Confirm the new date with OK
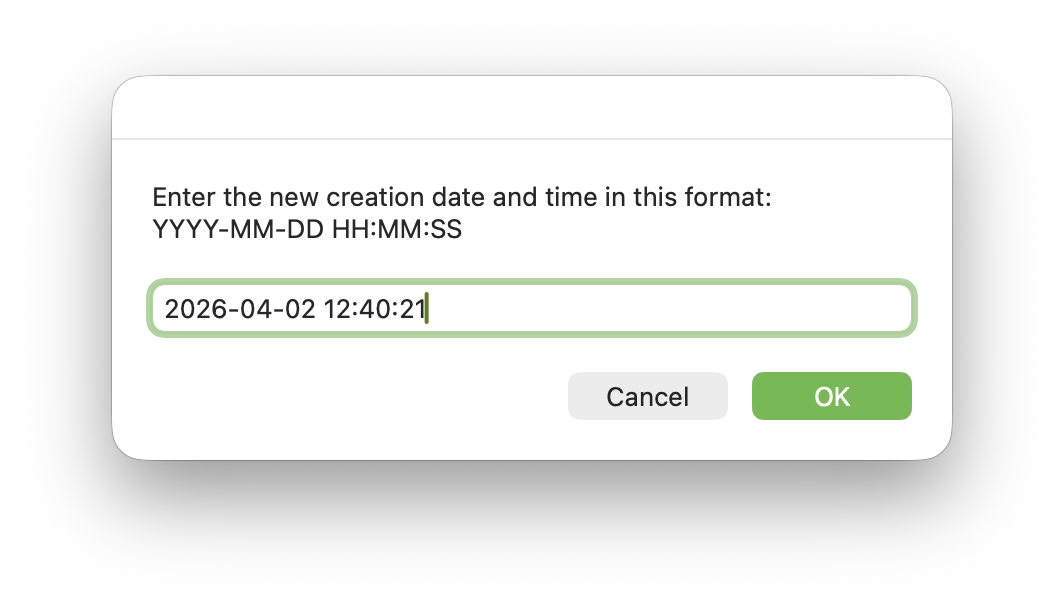 (831, 396)
